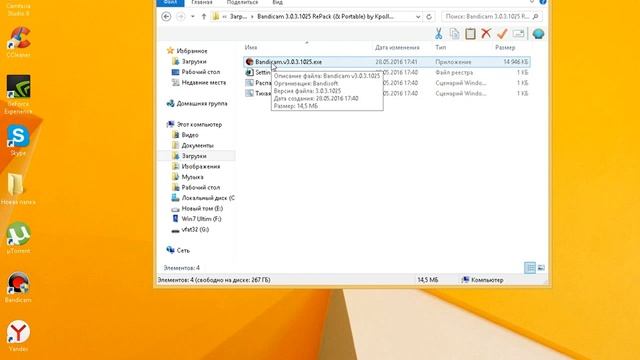This screenshot has width=640, height=360.
Task: Click the ribbon help question icon
Action: [x=543, y=2]
